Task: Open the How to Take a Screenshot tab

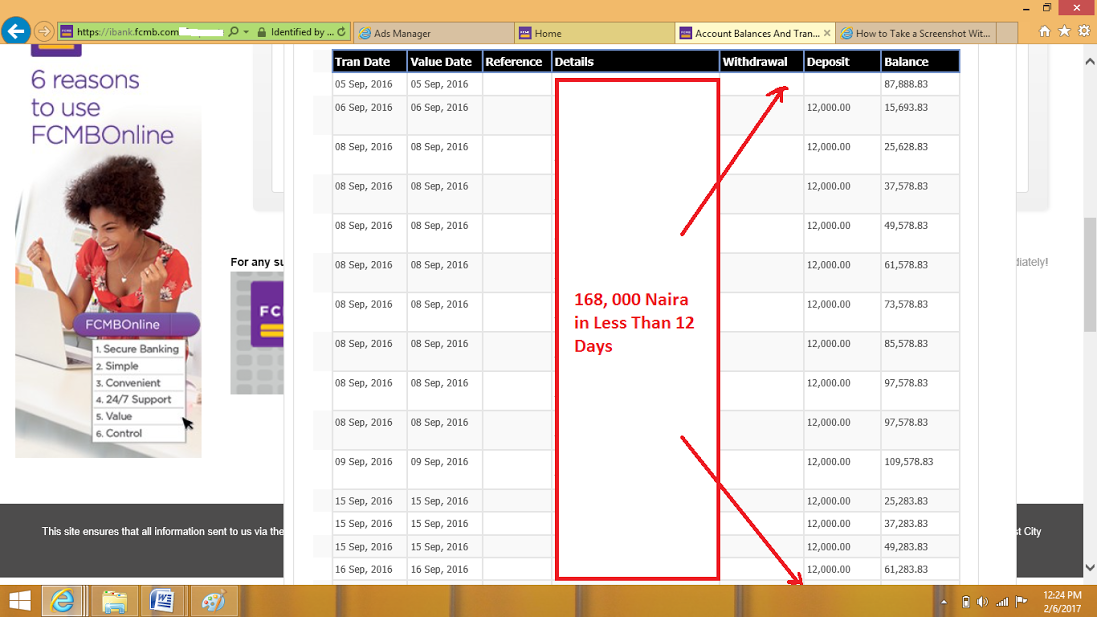Action: (x=916, y=33)
